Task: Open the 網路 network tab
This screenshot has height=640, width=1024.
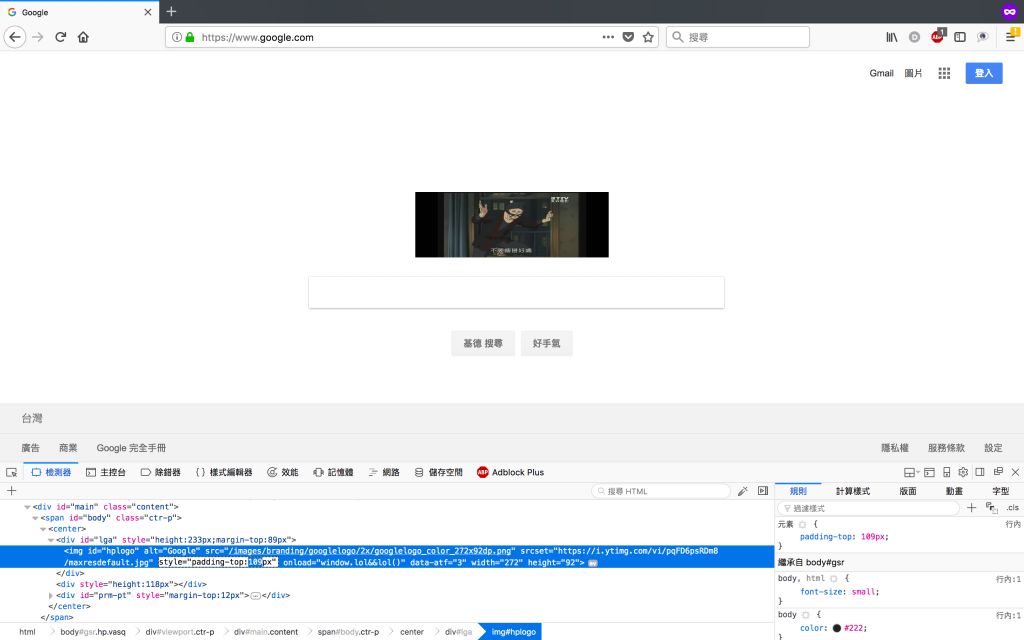Action: tap(384, 472)
